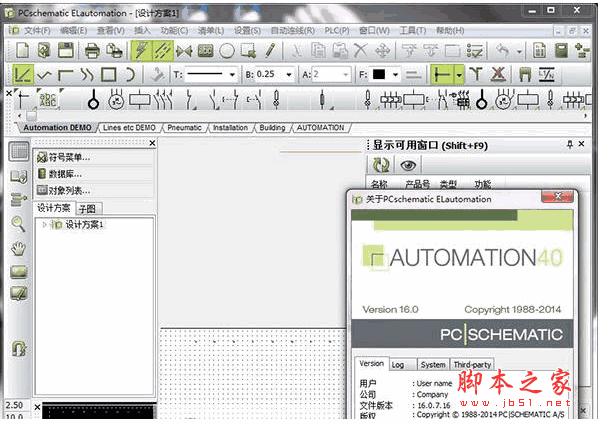Toggle the Lines lightning-bolt mode button
600x424 pixels.
141,51
